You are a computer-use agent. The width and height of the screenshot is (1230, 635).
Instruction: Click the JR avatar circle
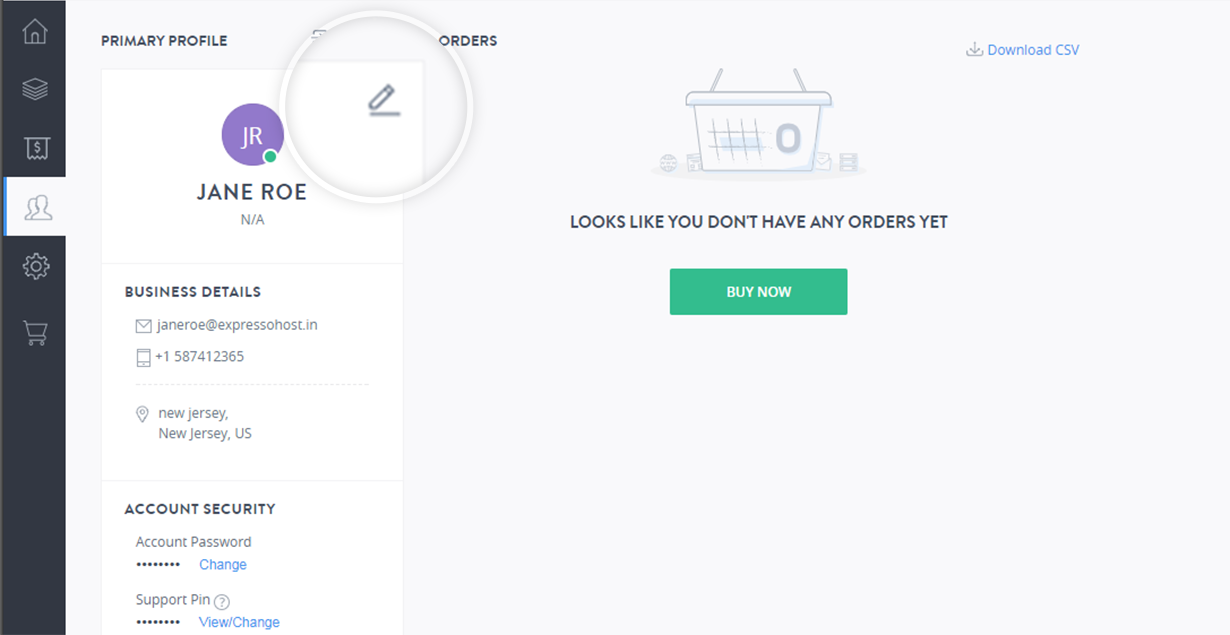point(252,135)
